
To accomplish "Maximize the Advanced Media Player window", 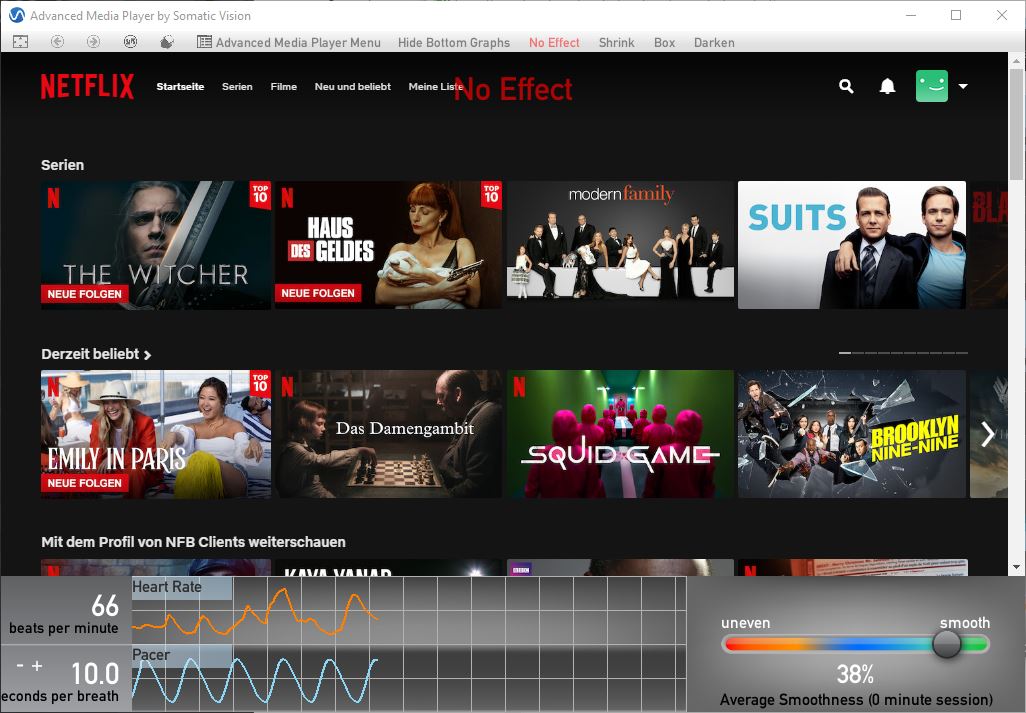I will [956, 15].
